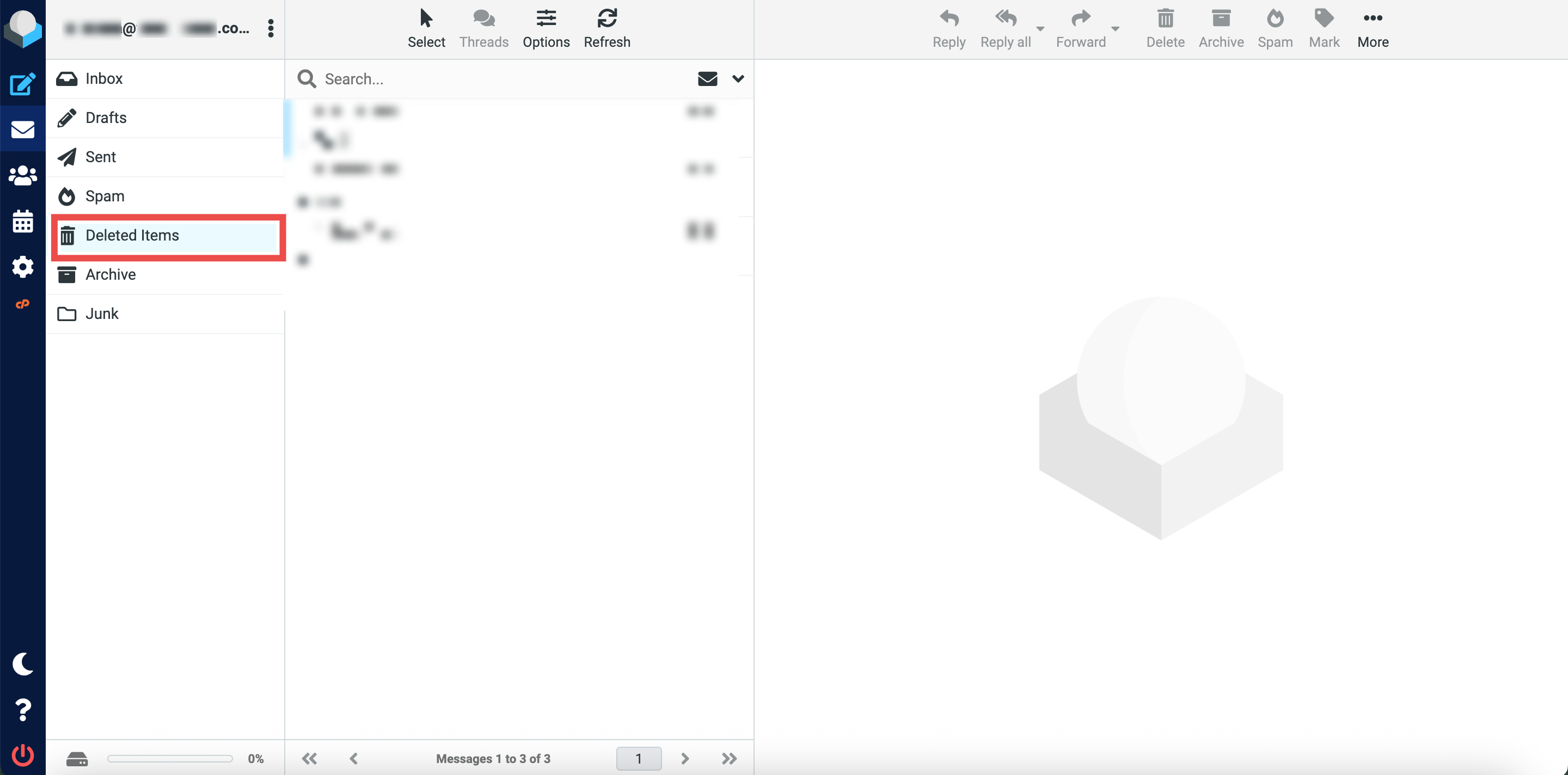Click the red Logout power icon
Screen dimensions: 1568x775
coord(22,755)
